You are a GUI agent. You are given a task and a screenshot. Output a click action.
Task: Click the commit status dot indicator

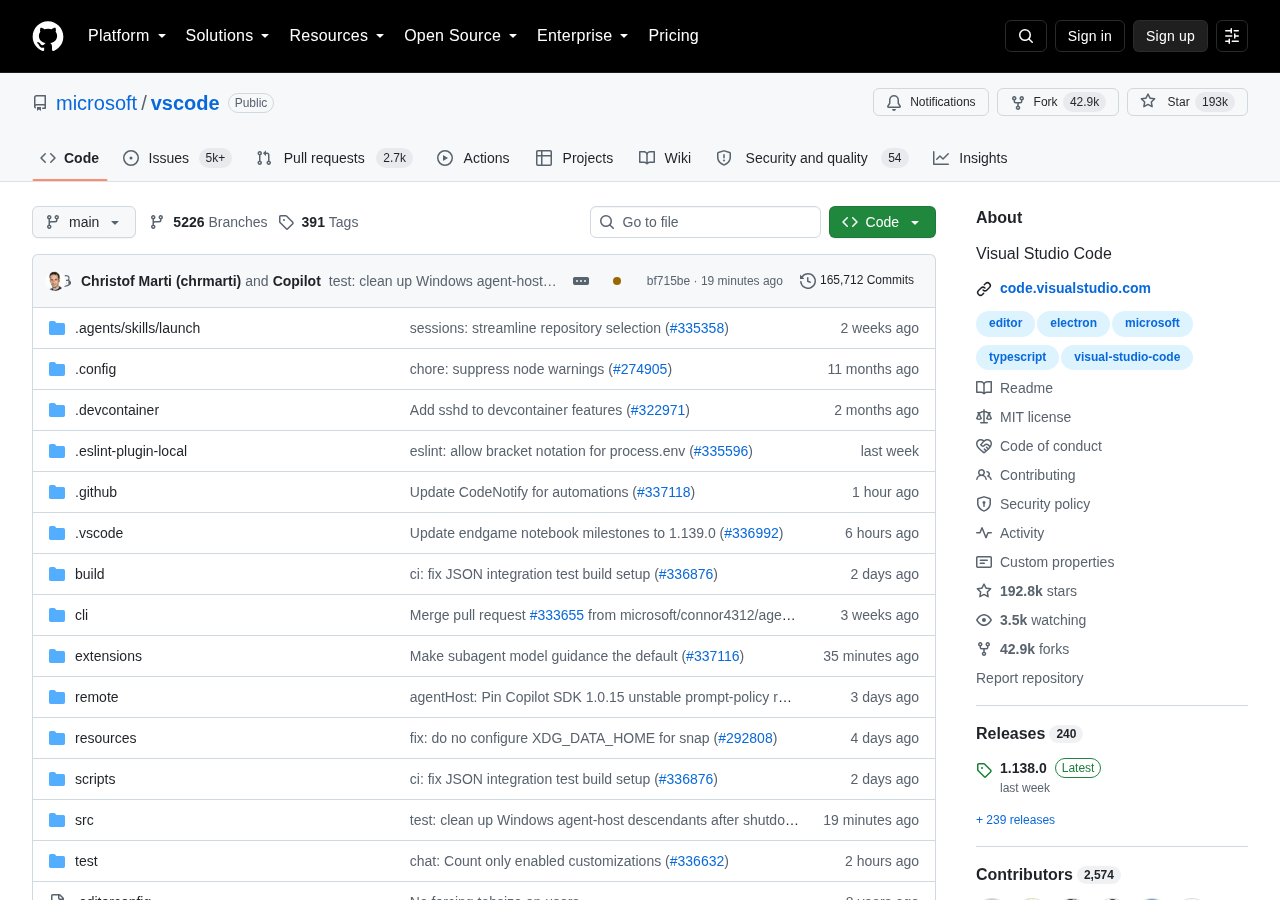617,281
